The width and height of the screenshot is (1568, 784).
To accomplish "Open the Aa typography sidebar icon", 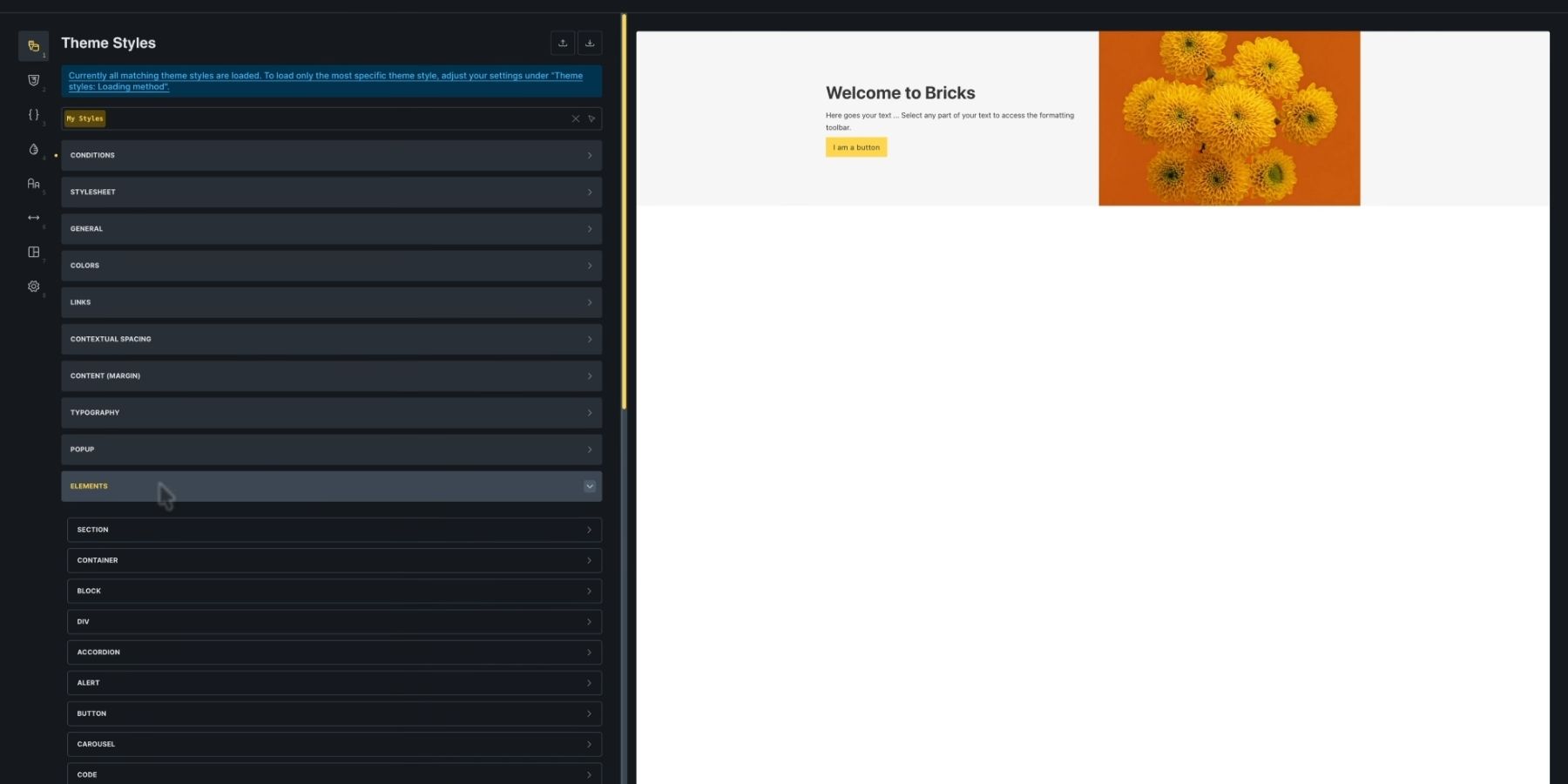I will [x=33, y=183].
